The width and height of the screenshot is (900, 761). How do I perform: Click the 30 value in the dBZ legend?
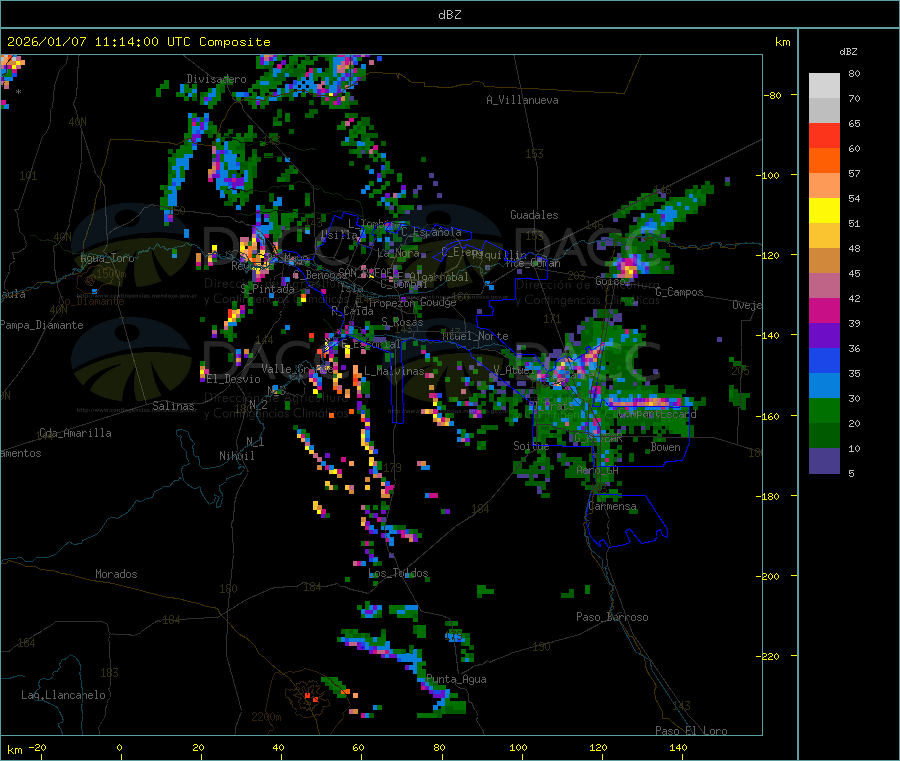[x=854, y=398]
